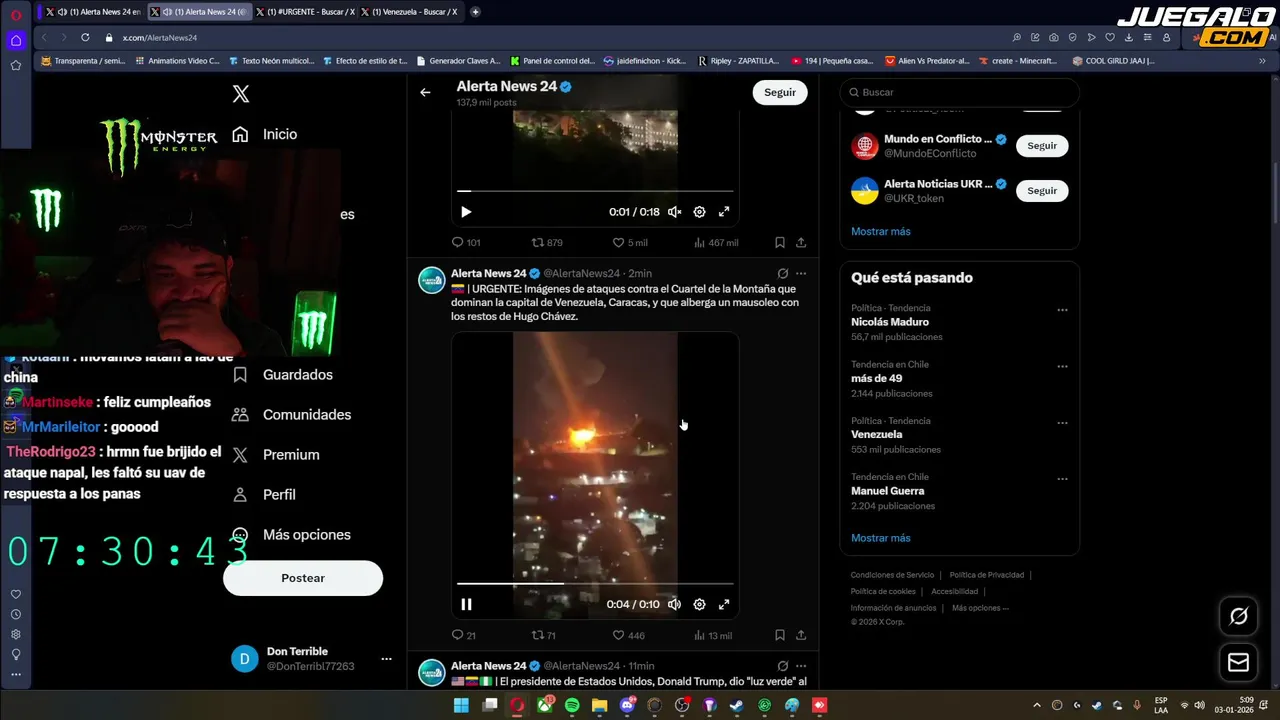Open Grok floating button at bottom right
1280x720 pixels.
(1238, 616)
